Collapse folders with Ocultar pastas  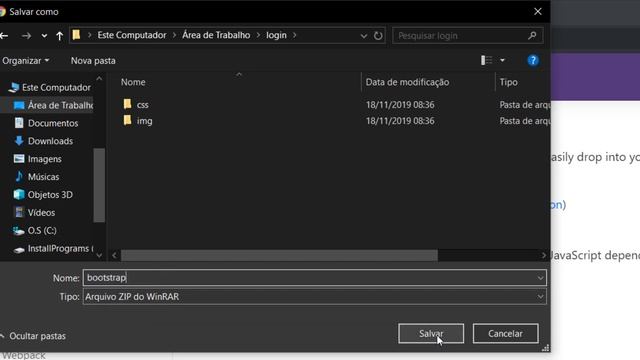(33, 336)
